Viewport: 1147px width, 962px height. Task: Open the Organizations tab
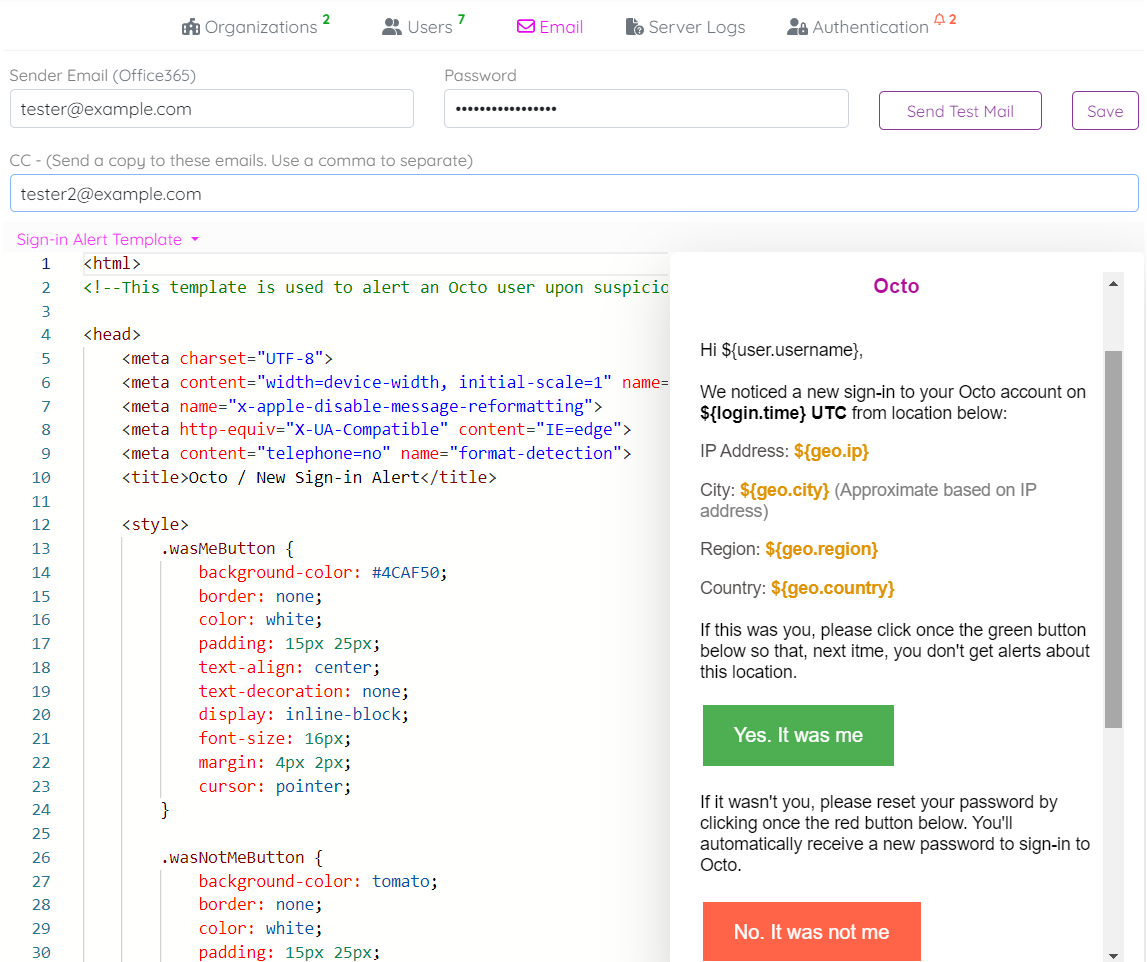click(x=260, y=27)
